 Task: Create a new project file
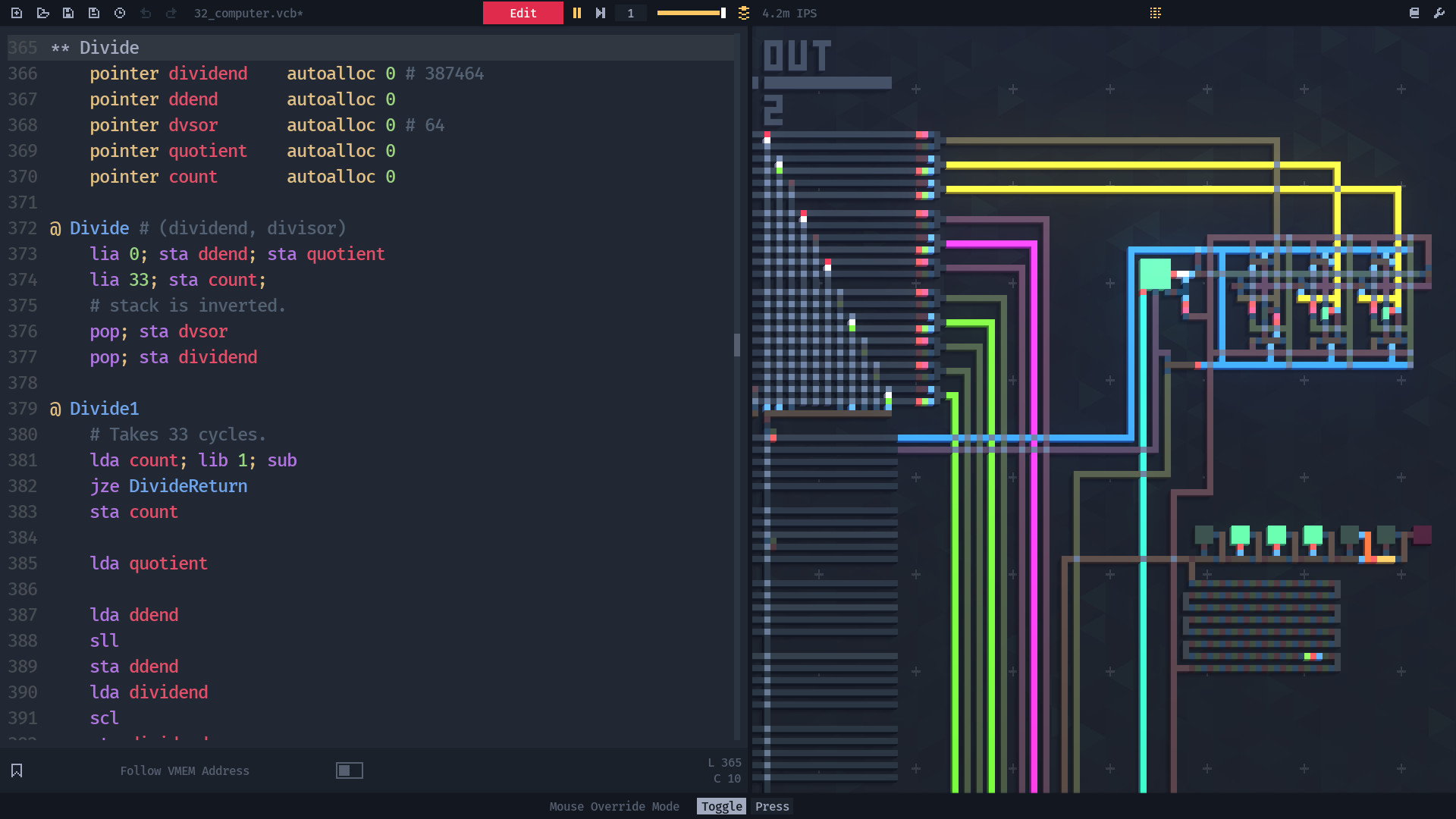coord(17,13)
